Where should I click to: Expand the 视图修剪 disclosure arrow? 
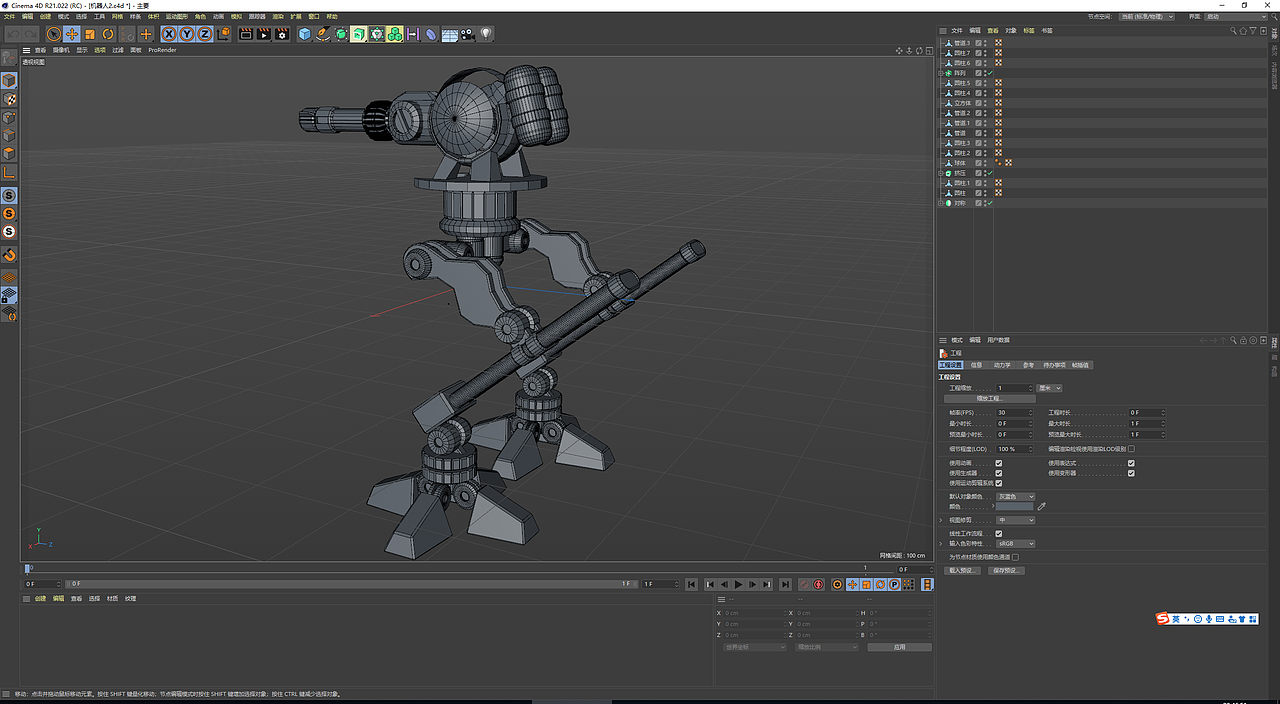941,520
